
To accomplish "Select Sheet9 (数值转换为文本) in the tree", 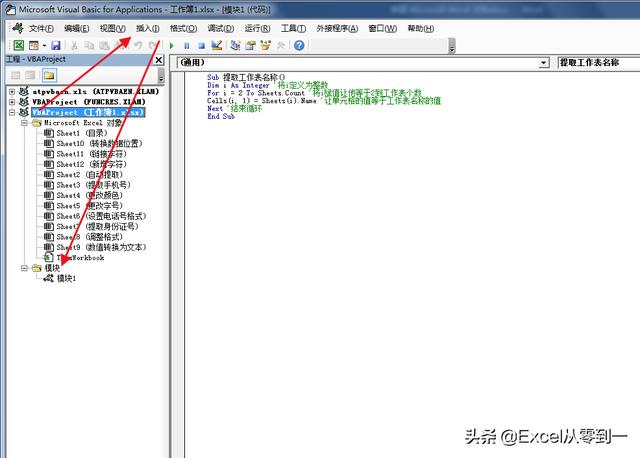I will coord(101,247).
